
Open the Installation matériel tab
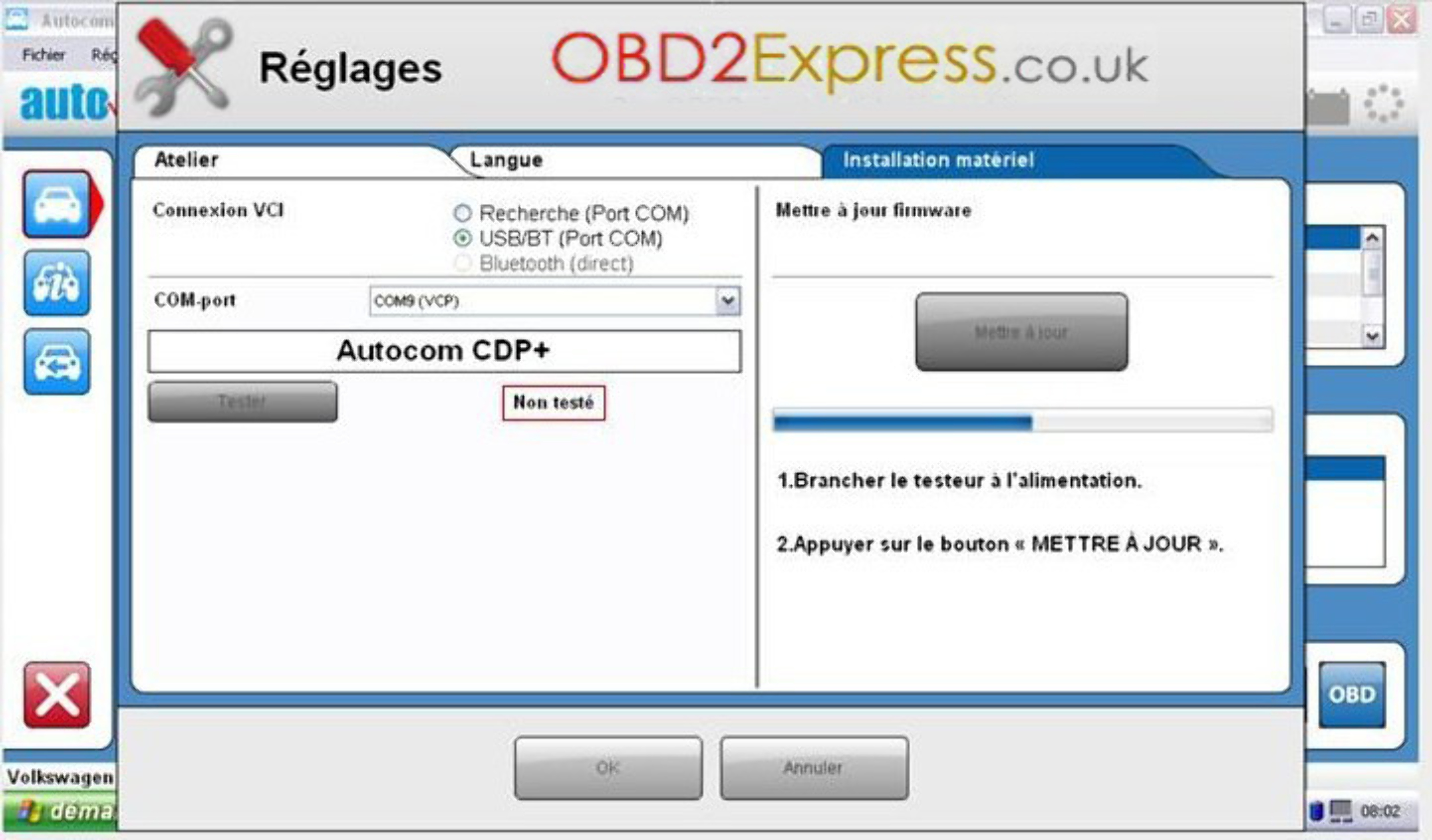coord(938,159)
